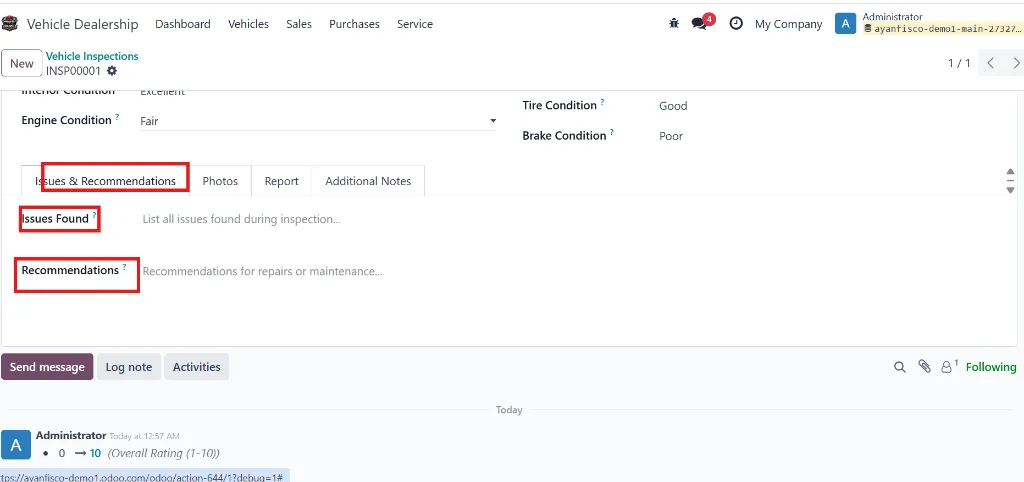
Task: Click the Engine Condition help question mark
Action: 118,117
